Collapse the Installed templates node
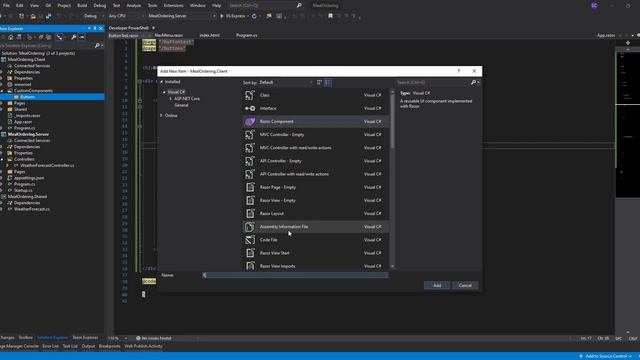Viewport: 640px width, 360px height. pyautogui.click(x=162, y=82)
